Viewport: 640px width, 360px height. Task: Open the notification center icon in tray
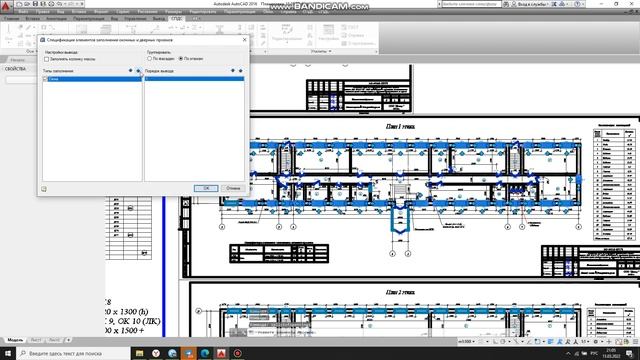coord(629,353)
